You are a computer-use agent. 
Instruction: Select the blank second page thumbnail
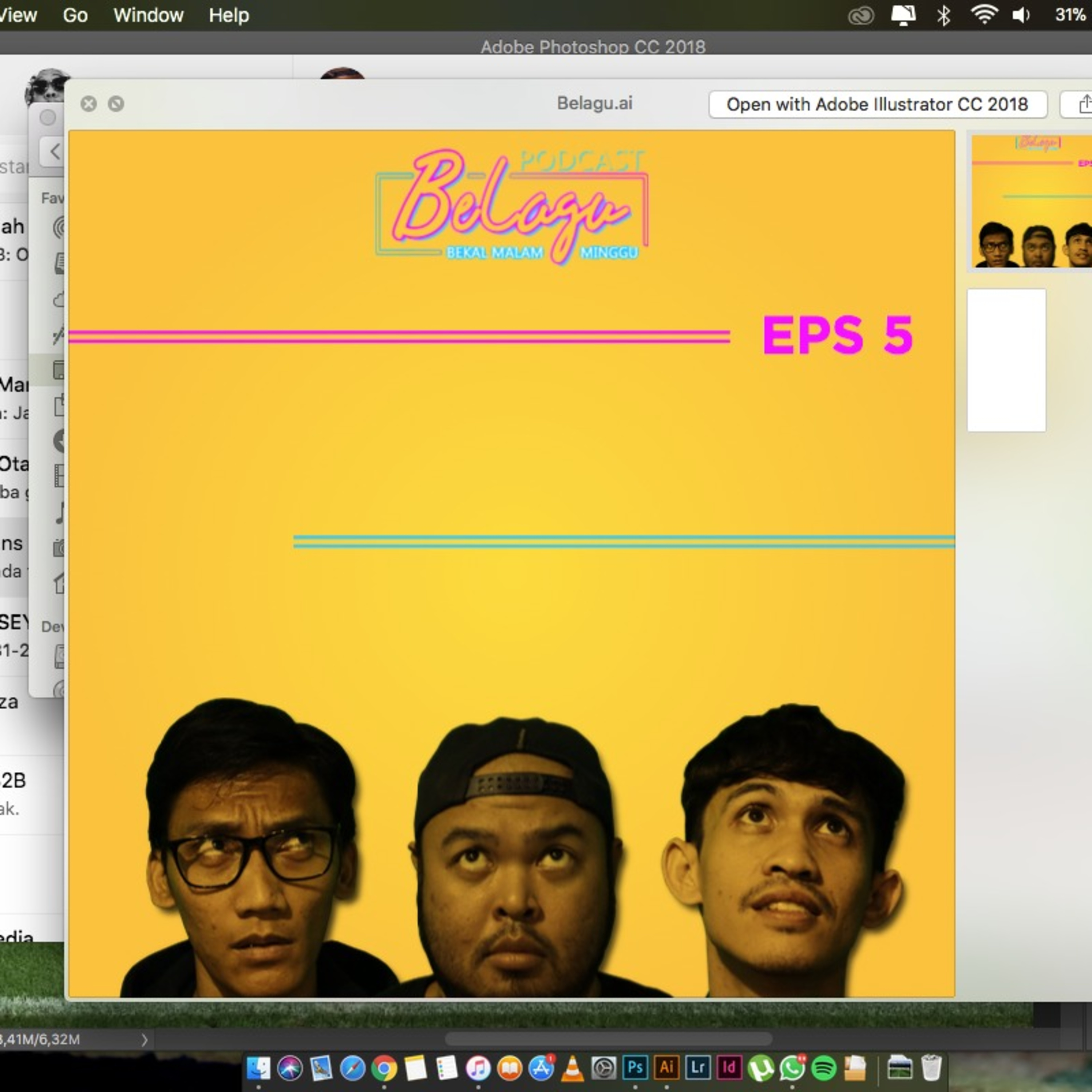point(1006,360)
